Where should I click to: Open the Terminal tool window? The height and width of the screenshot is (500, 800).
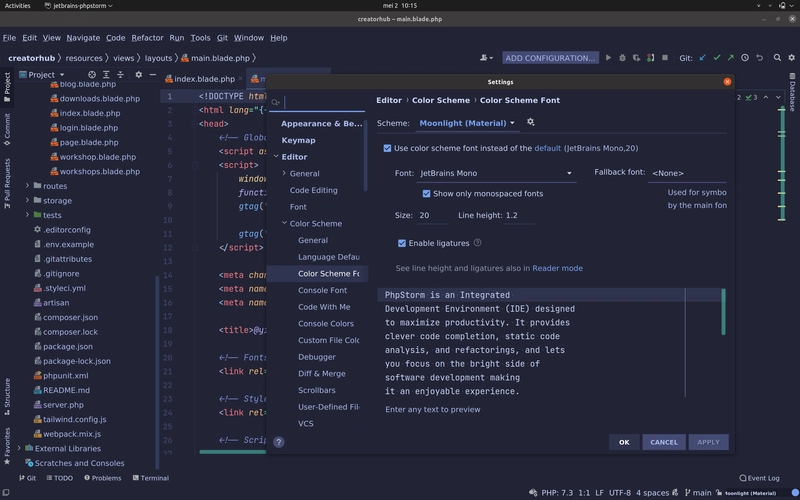point(151,478)
